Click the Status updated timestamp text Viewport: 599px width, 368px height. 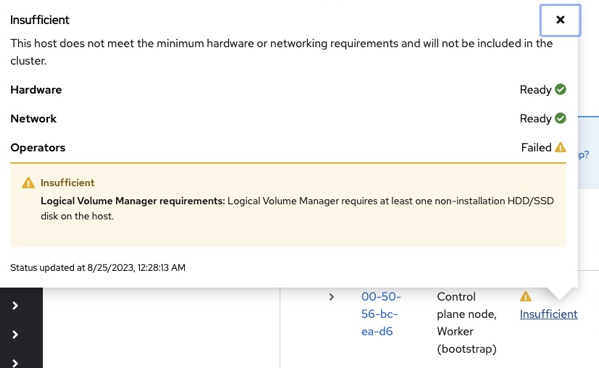point(98,267)
